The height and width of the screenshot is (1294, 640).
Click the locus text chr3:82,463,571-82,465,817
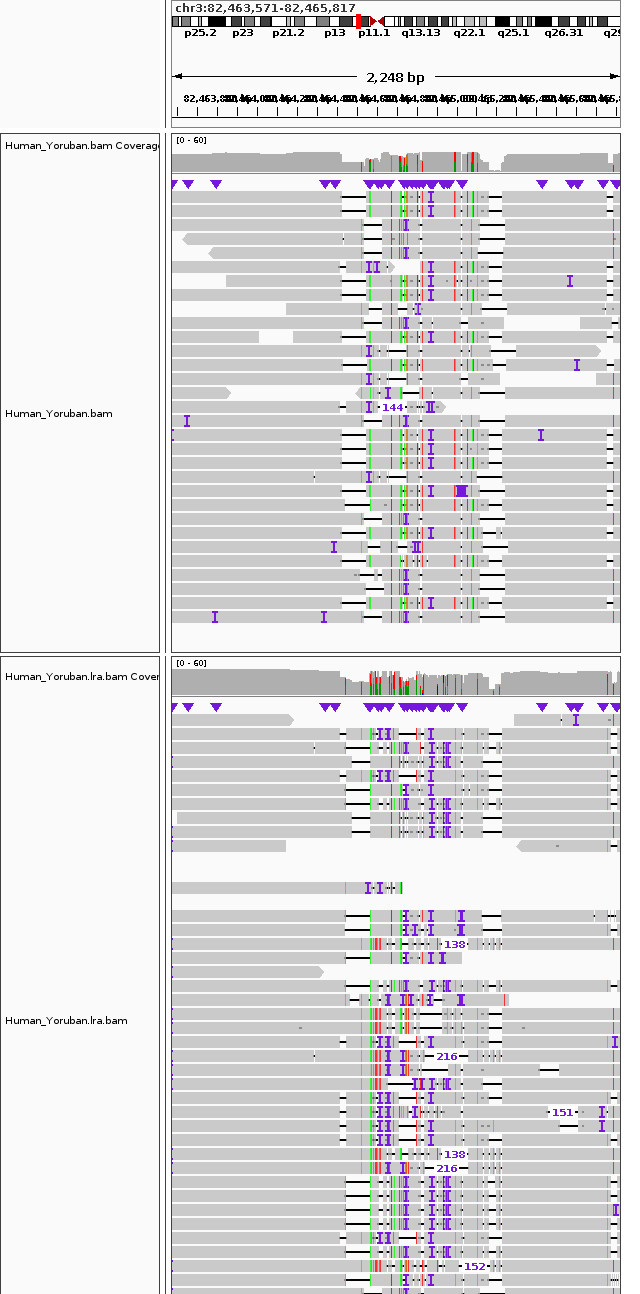(x=265, y=7)
